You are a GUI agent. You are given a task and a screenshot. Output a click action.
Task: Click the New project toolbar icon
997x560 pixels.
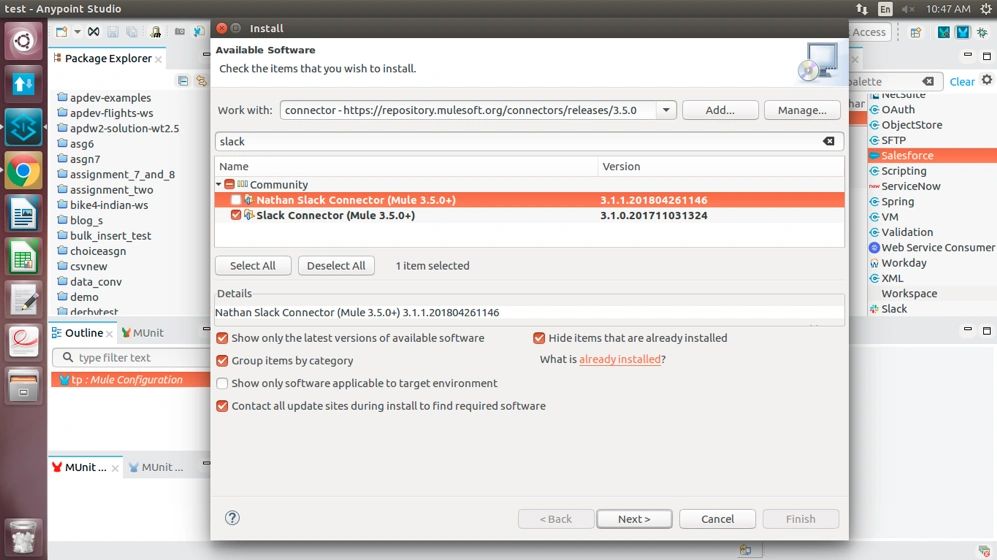(62, 32)
